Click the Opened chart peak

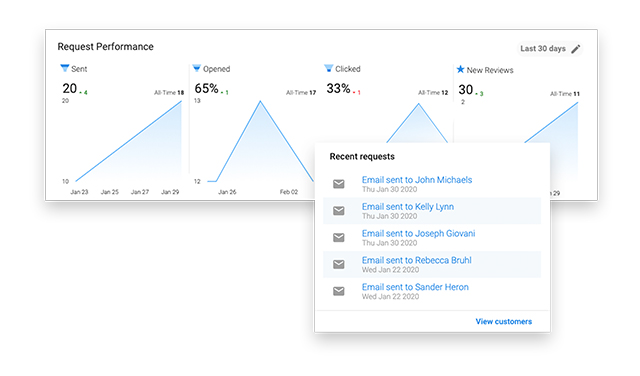click(260, 101)
